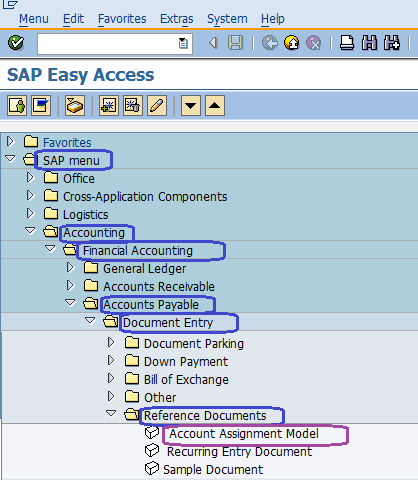Select the Accounts Payable folder label
The image size is (418, 480).
pos(151,305)
